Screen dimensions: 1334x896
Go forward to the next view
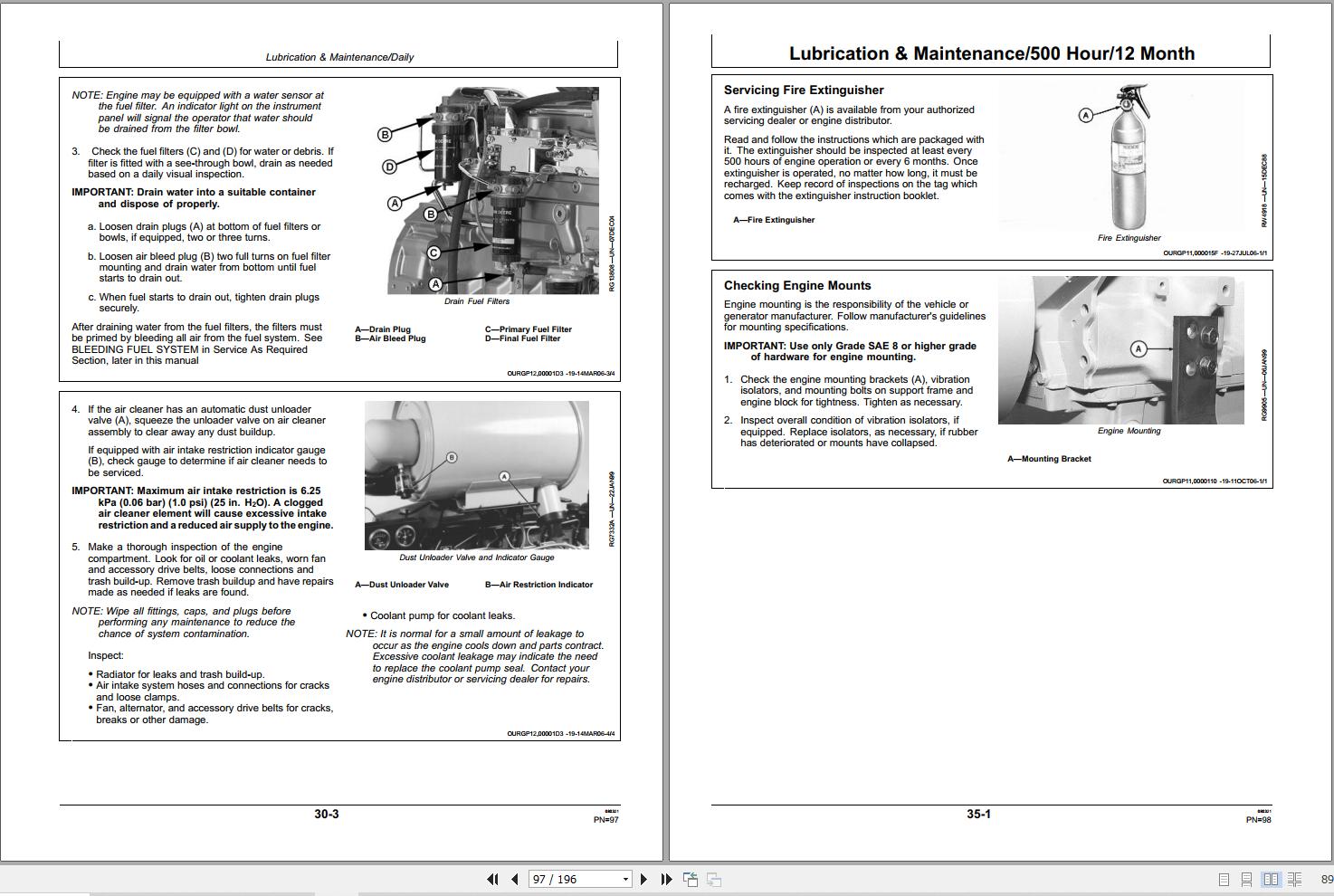click(712, 879)
